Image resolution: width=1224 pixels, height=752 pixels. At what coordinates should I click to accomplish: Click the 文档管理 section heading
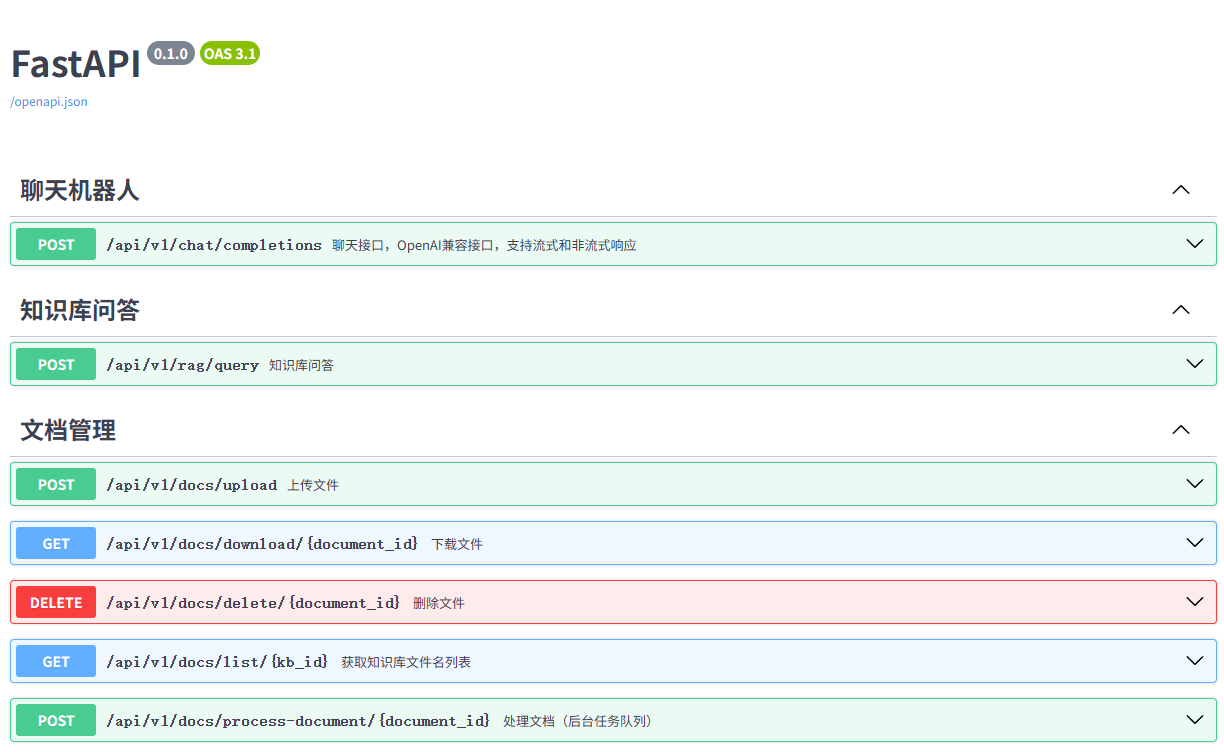click(x=68, y=430)
